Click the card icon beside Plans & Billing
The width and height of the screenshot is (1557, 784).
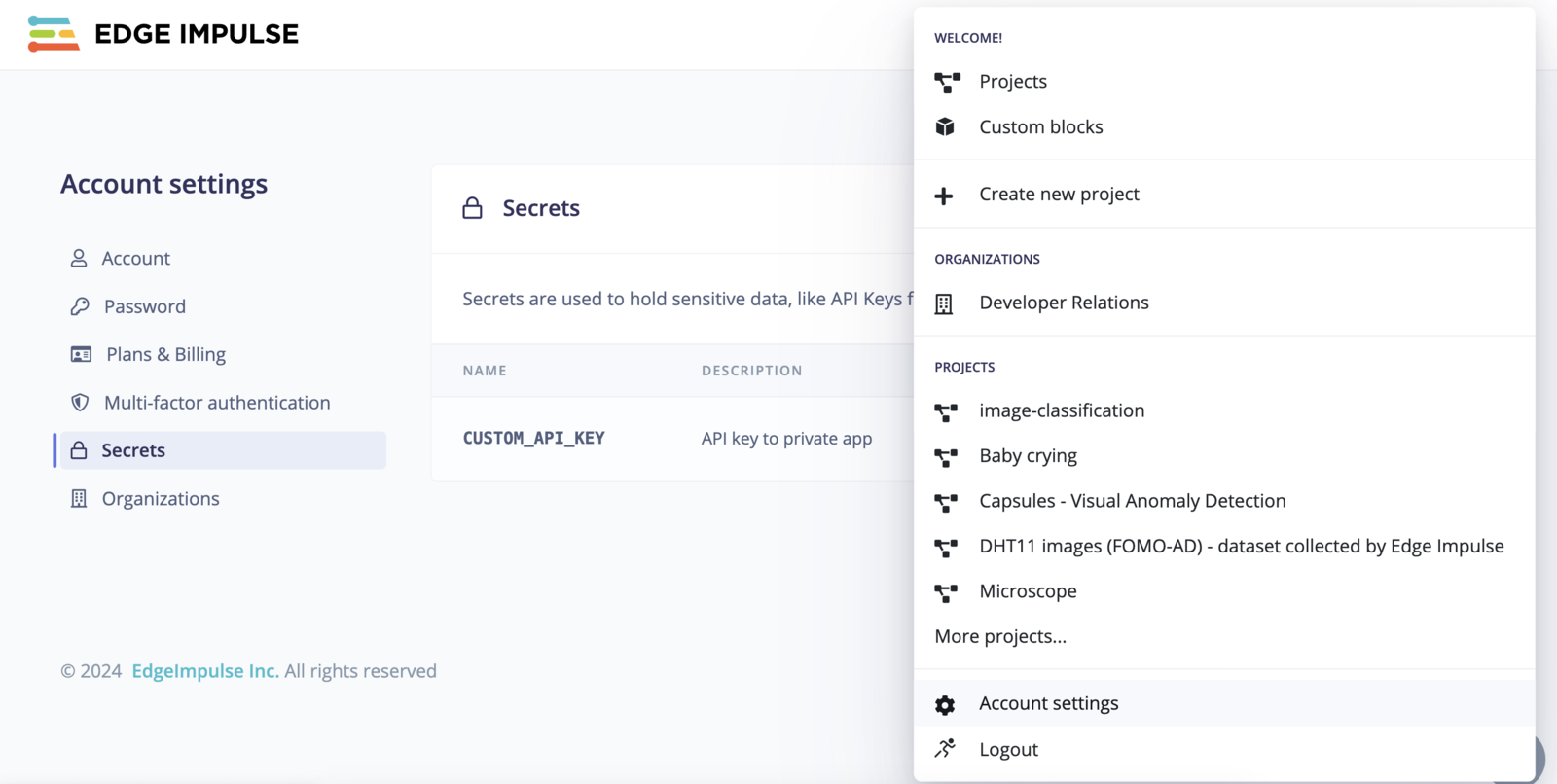pos(81,354)
